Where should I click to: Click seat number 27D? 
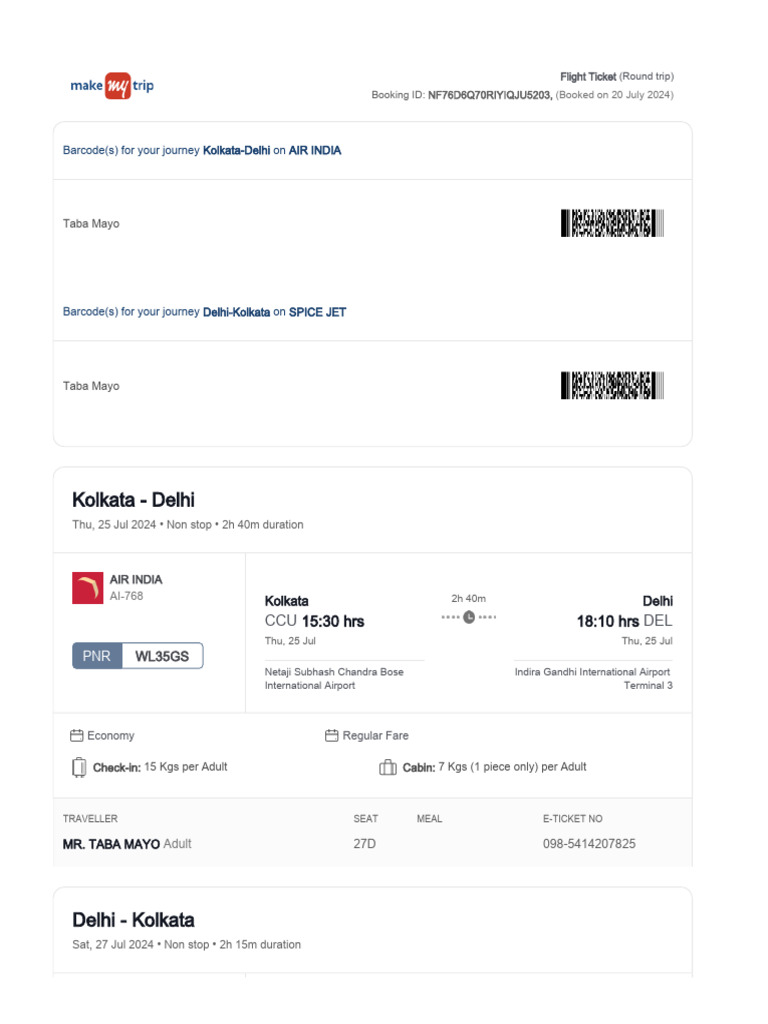(x=363, y=844)
